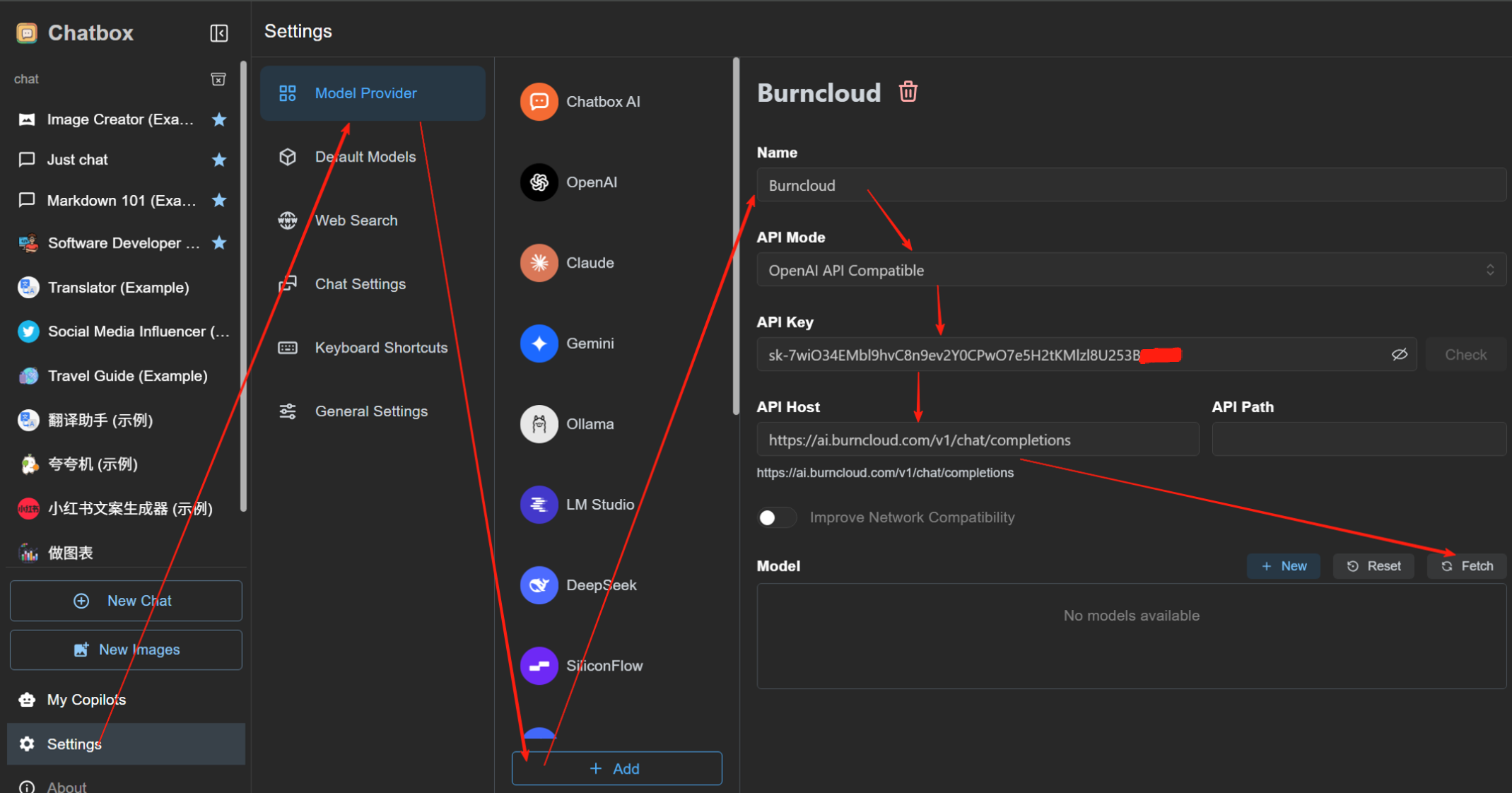The image size is (1512, 793).
Task: Start a New Chat session
Action: 126,601
